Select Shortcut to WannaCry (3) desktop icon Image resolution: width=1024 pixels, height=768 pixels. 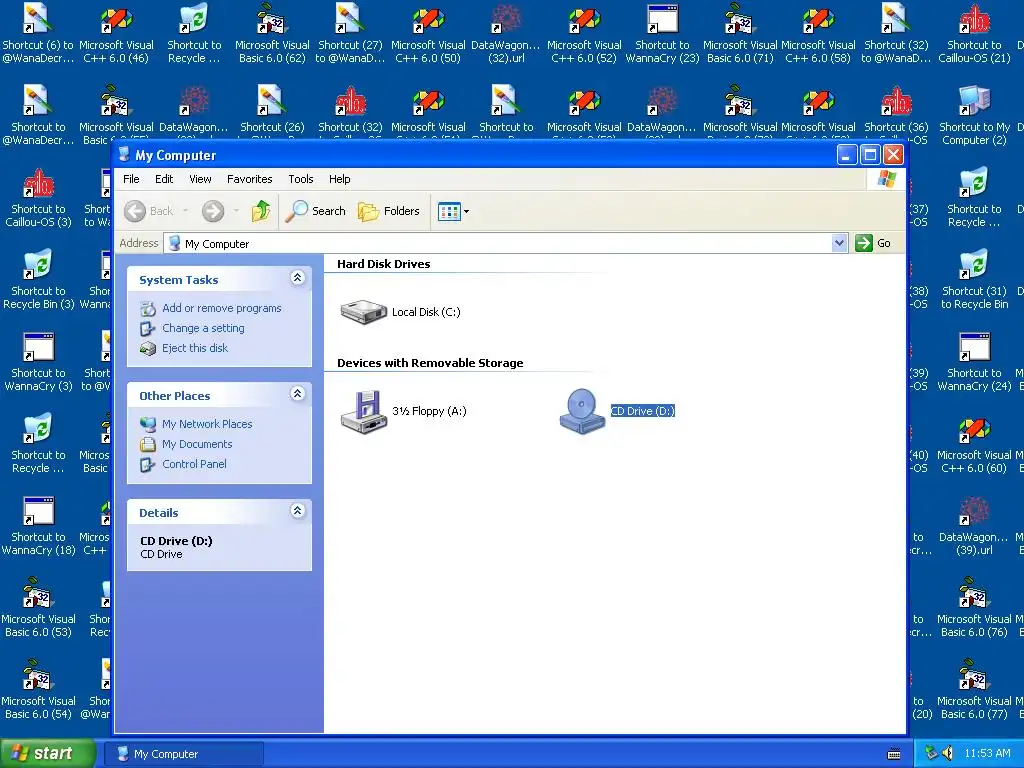pyautogui.click(x=38, y=362)
